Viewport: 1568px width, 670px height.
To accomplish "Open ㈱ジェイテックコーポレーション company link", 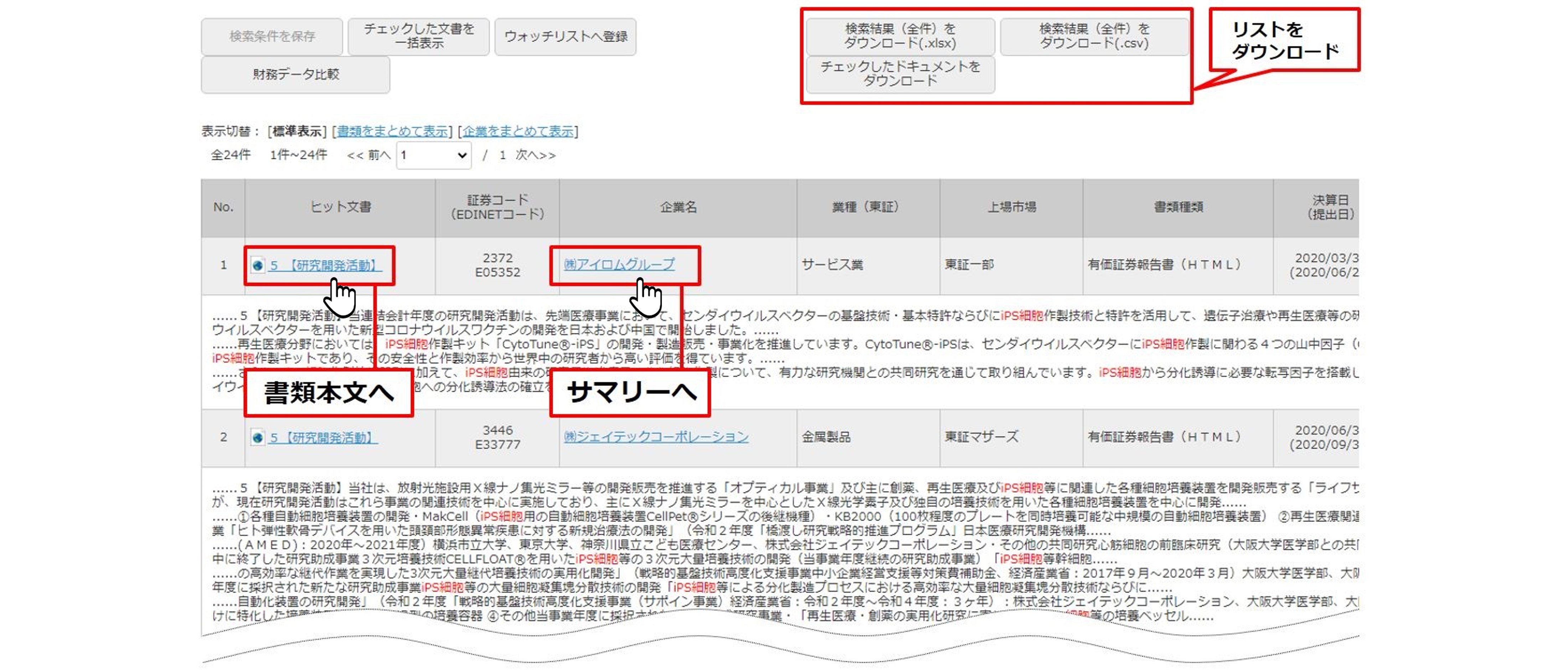I will pos(656,436).
